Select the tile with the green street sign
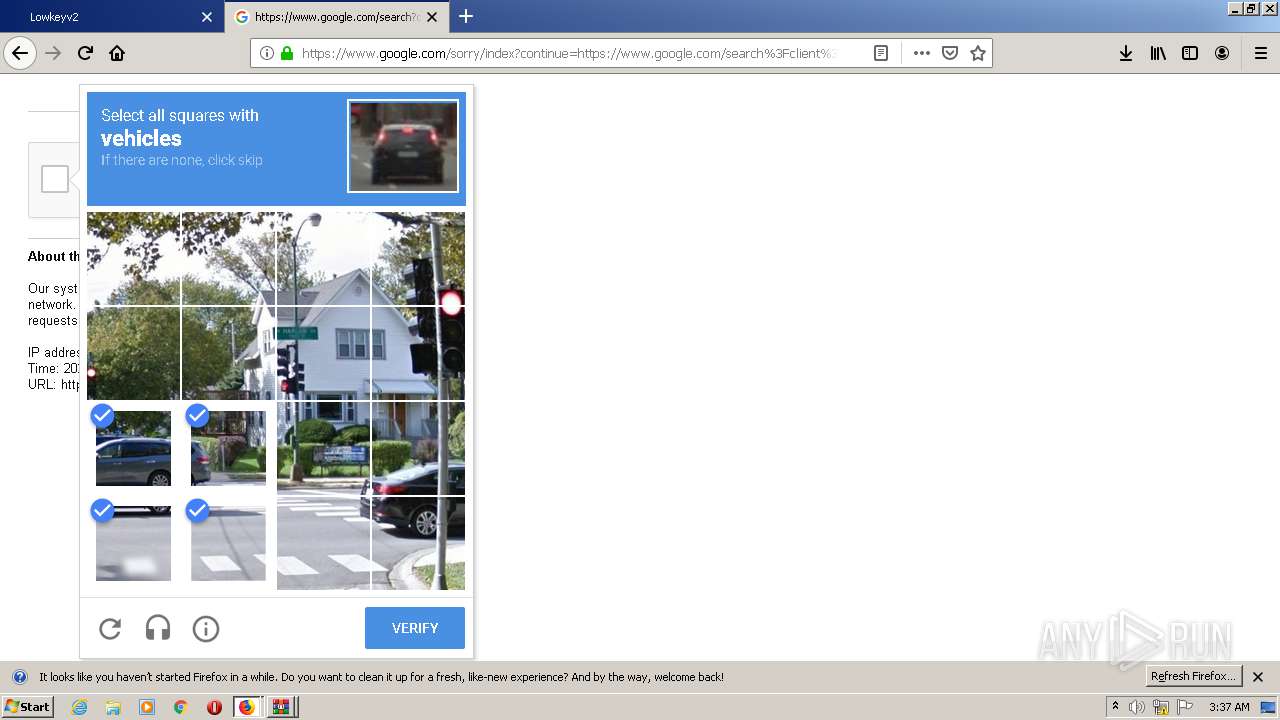The width and height of the screenshot is (1280, 720). tap(323, 353)
